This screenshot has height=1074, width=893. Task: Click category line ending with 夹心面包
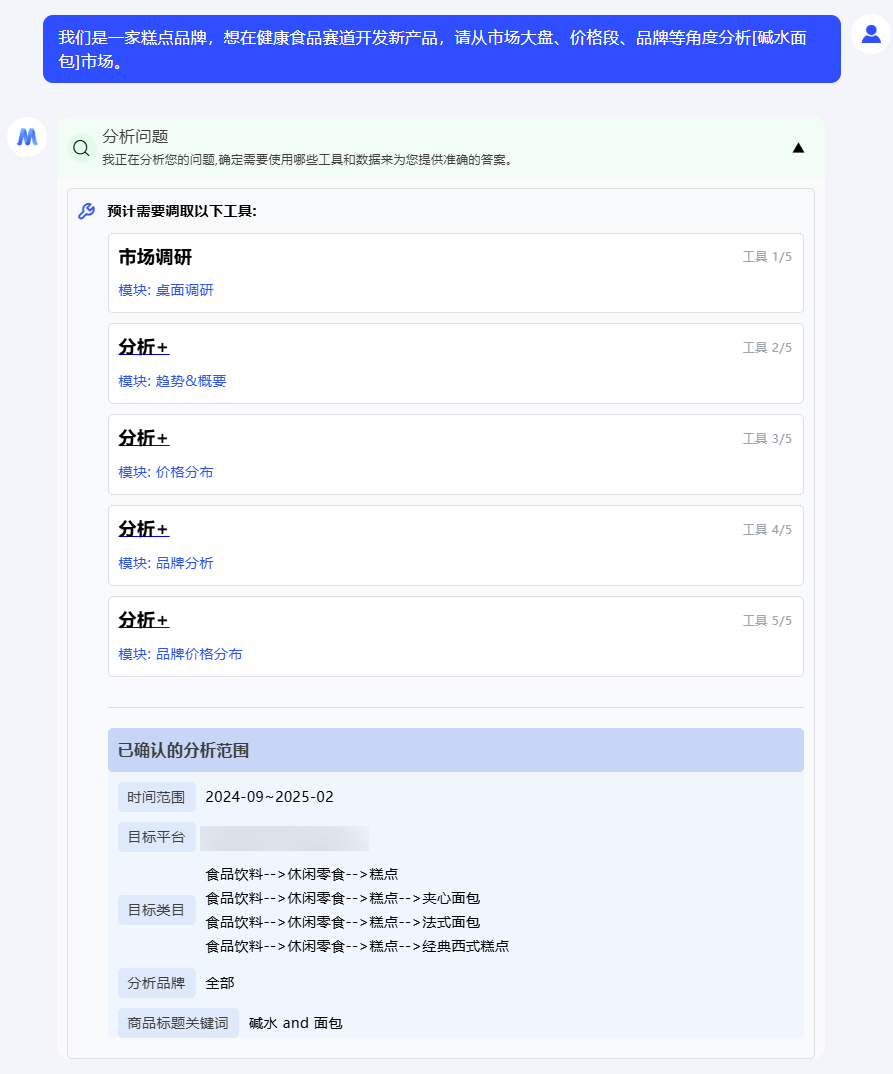[x=342, y=899]
